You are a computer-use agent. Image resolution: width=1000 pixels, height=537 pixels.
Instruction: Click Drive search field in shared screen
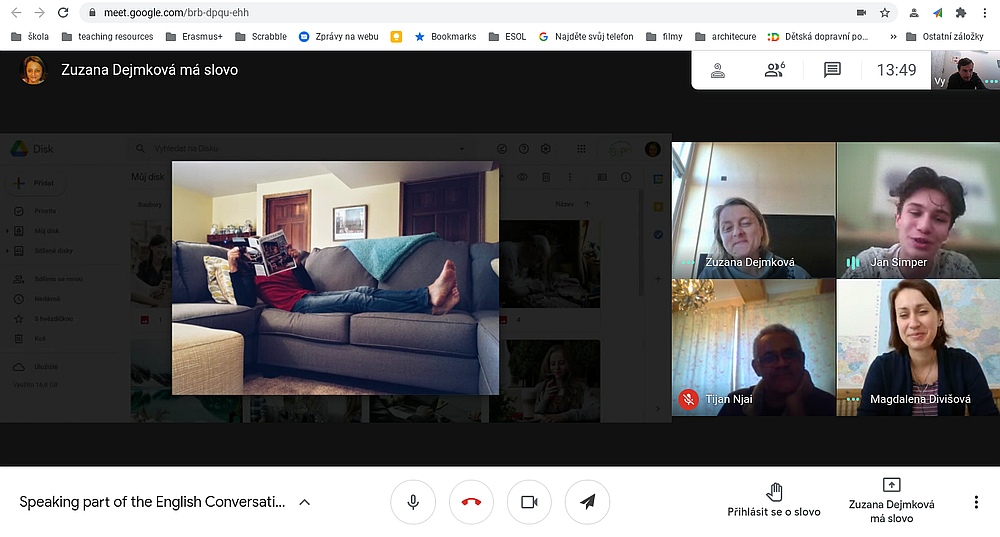tap(301, 149)
